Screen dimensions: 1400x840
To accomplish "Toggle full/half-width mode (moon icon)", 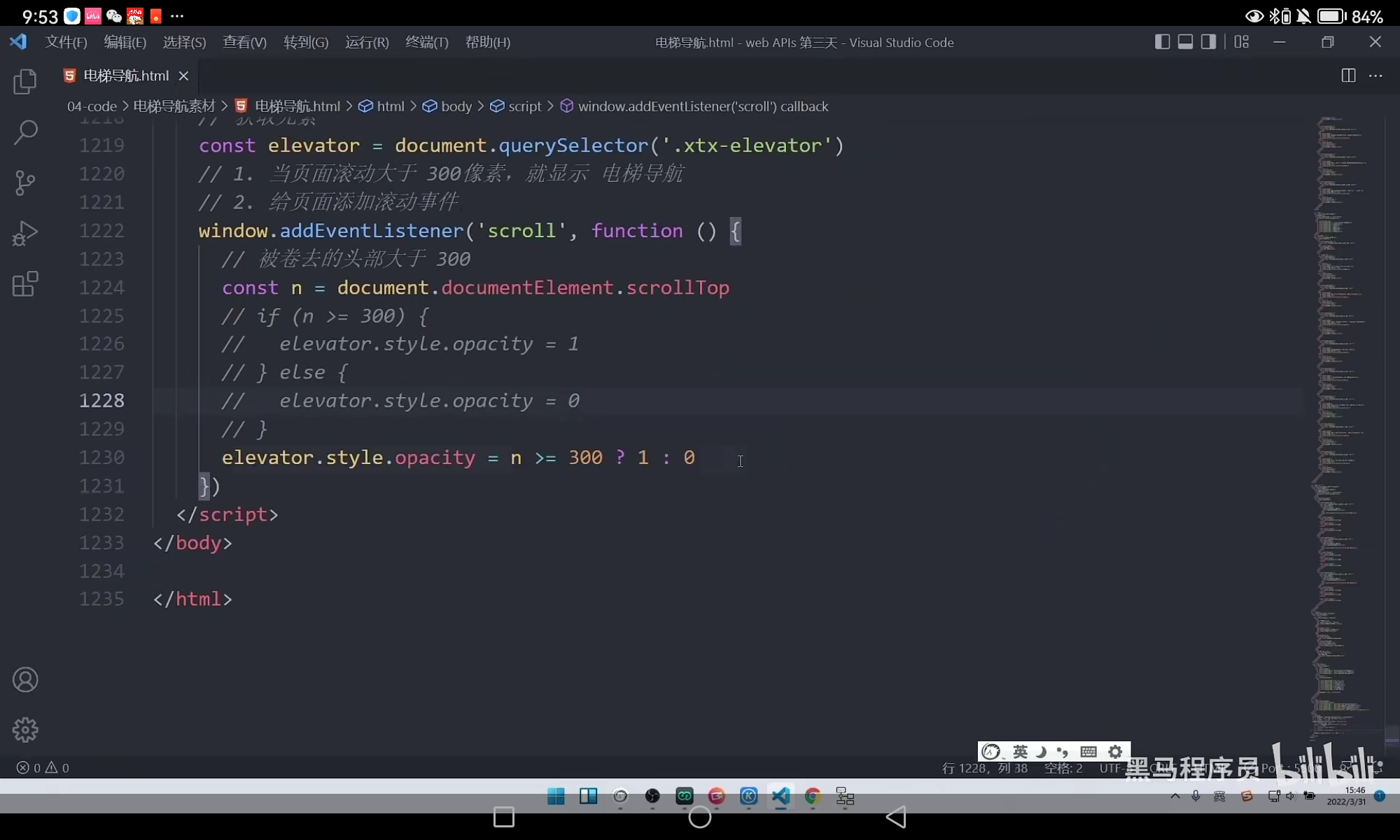I will (x=1040, y=751).
